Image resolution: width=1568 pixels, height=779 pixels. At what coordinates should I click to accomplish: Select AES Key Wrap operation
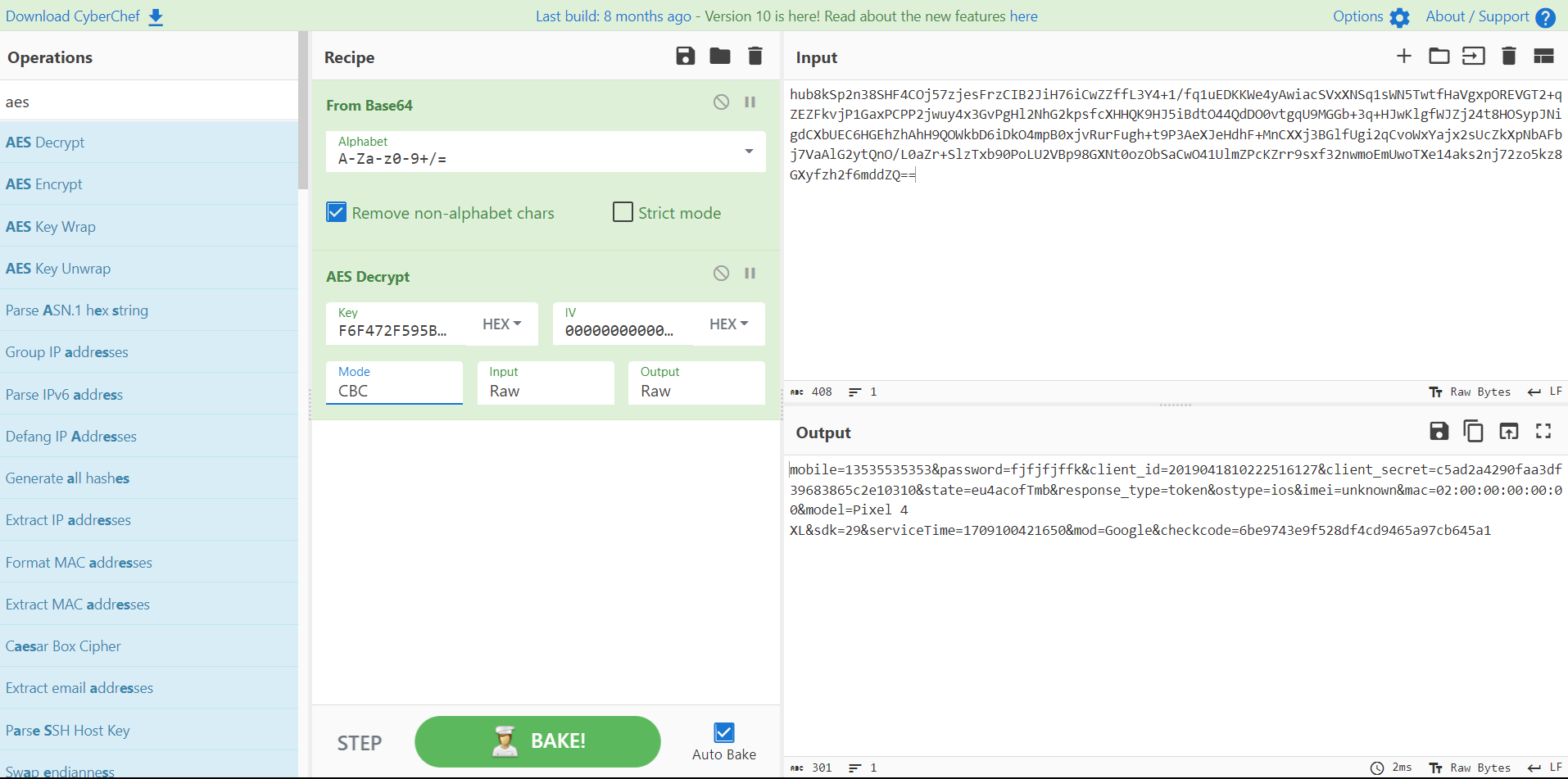click(149, 227)
